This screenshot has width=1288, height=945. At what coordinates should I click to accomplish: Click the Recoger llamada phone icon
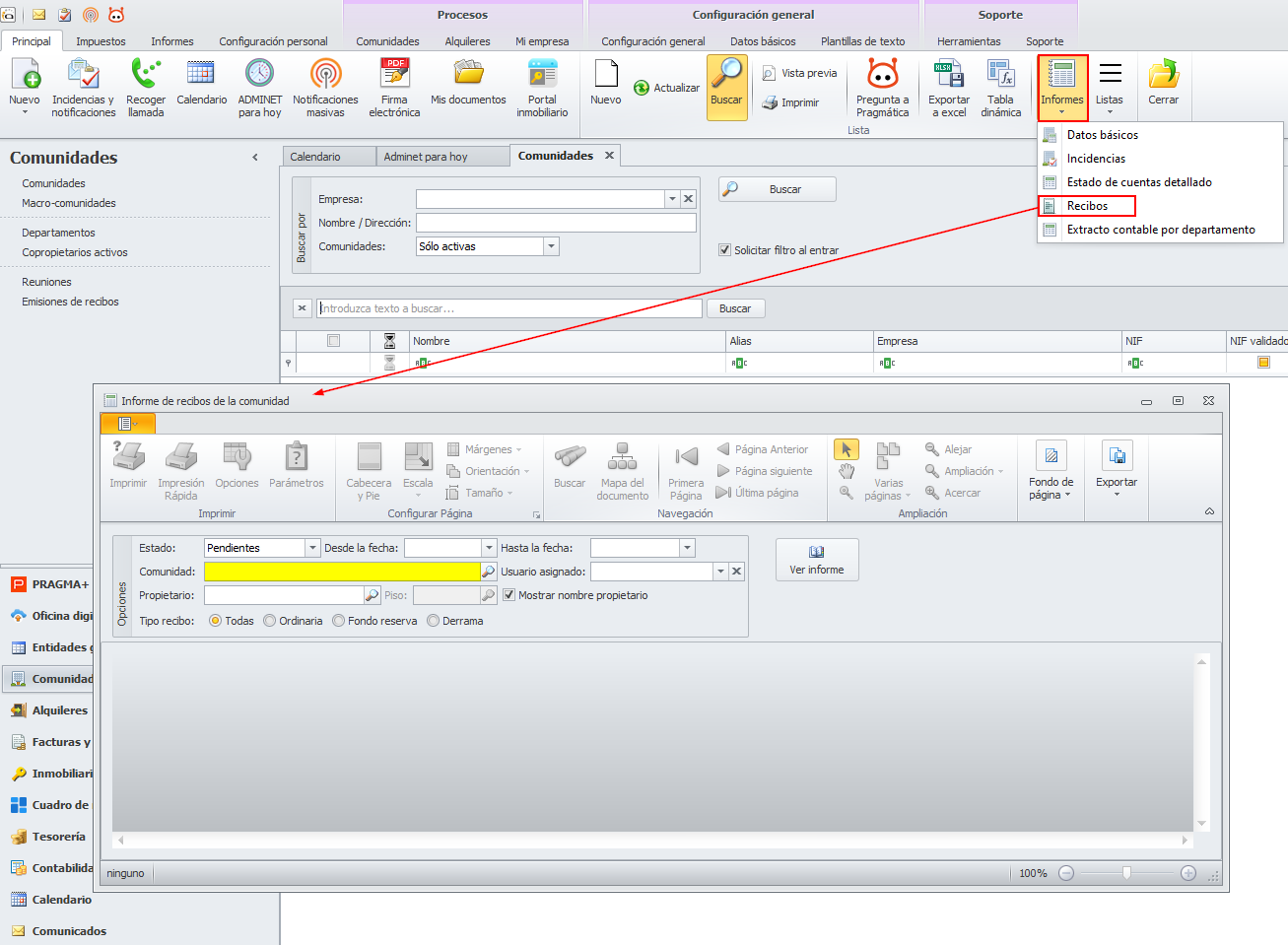[x=146, y=87]
